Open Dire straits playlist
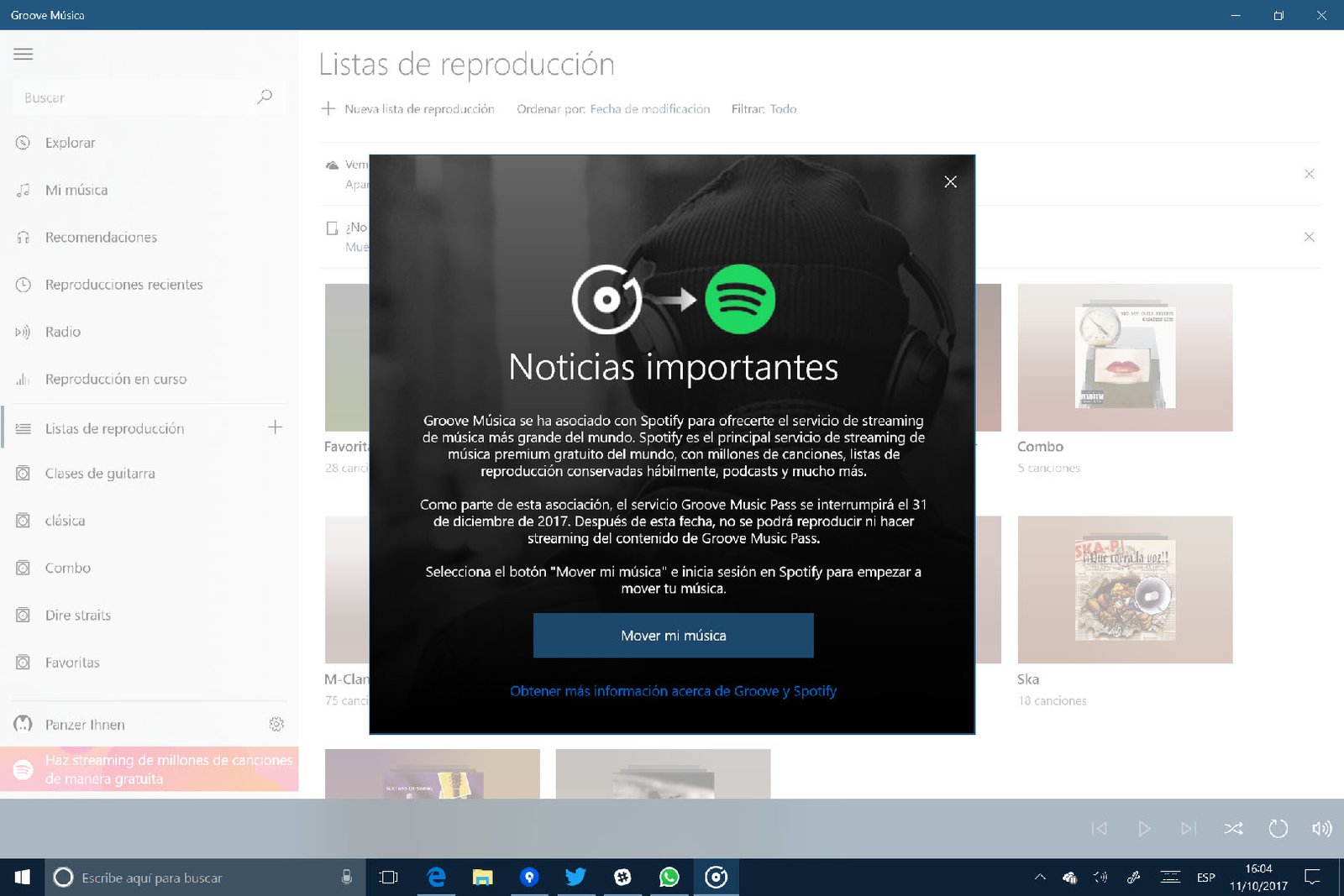1344x896 pixels. (149, 616)
